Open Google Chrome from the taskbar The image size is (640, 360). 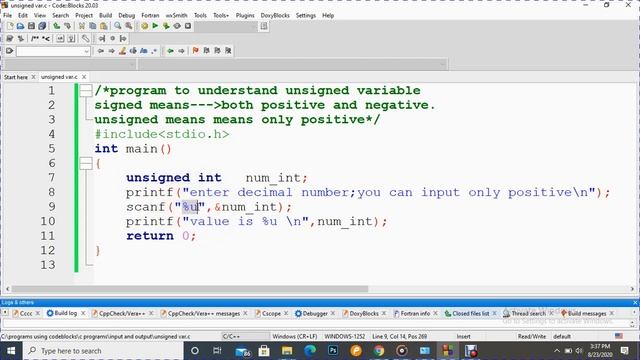coord(379,351)
